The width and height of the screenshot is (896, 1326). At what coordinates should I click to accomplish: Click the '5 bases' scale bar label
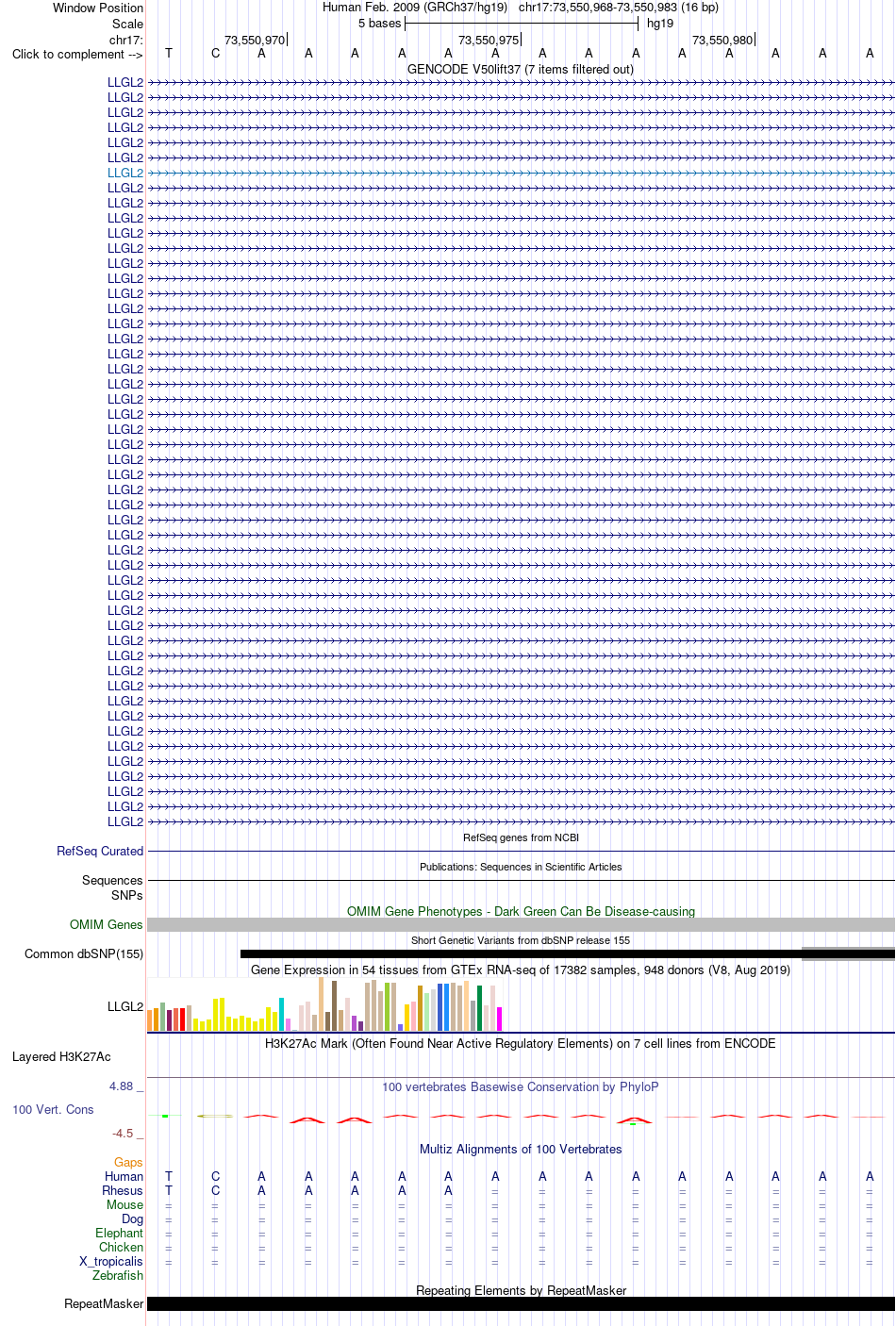pos(379,24)
